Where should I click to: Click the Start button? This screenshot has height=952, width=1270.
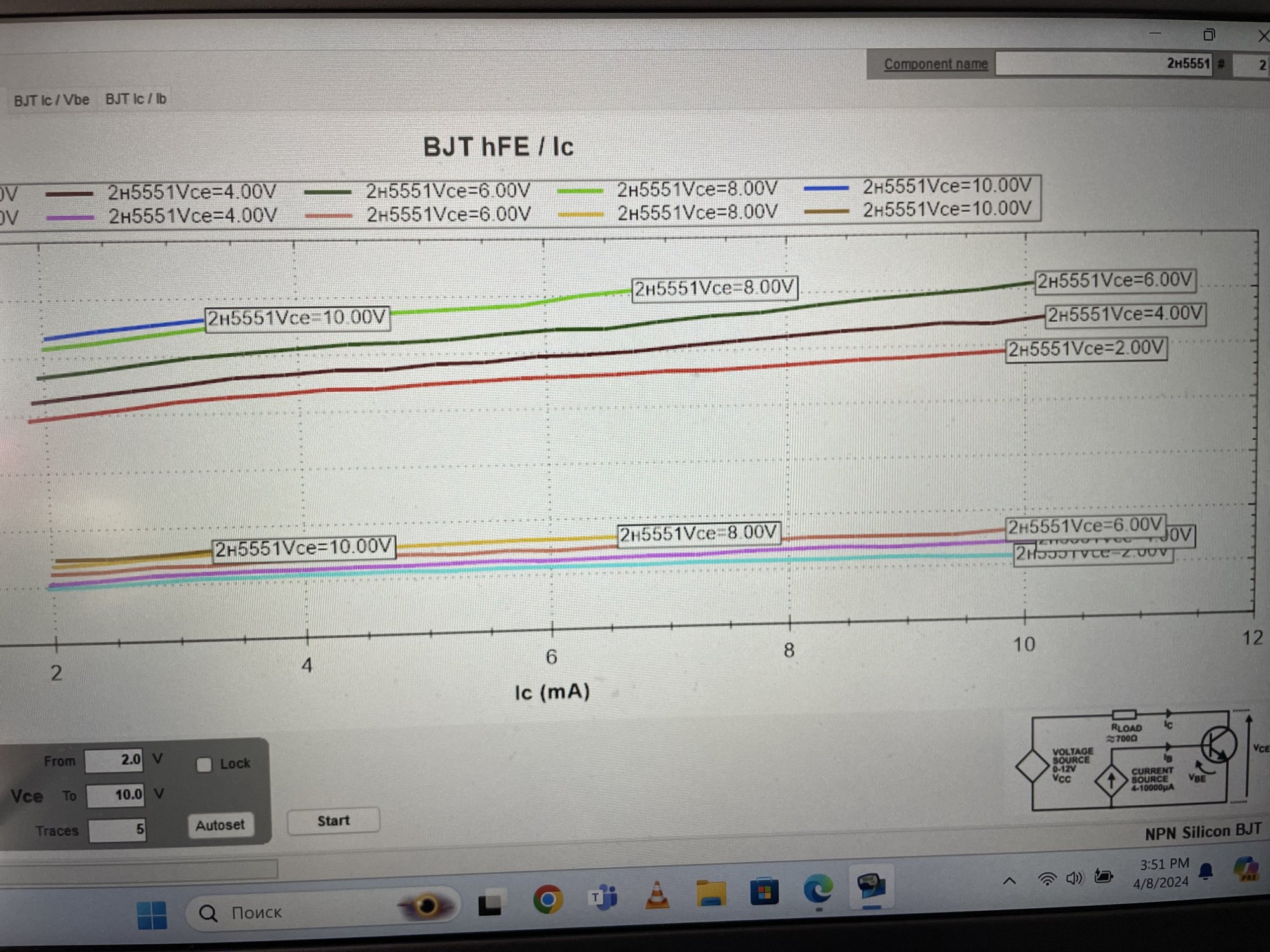point(333,821)
